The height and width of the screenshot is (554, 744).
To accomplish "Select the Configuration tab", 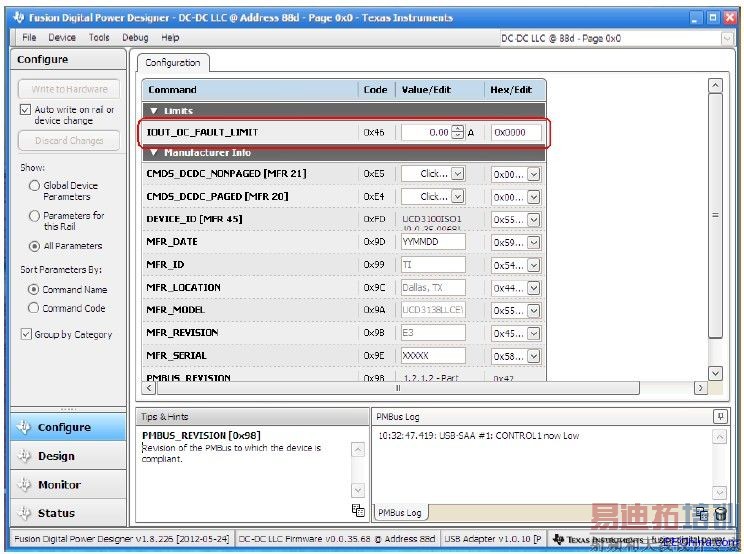I will [x=173, y=63].
